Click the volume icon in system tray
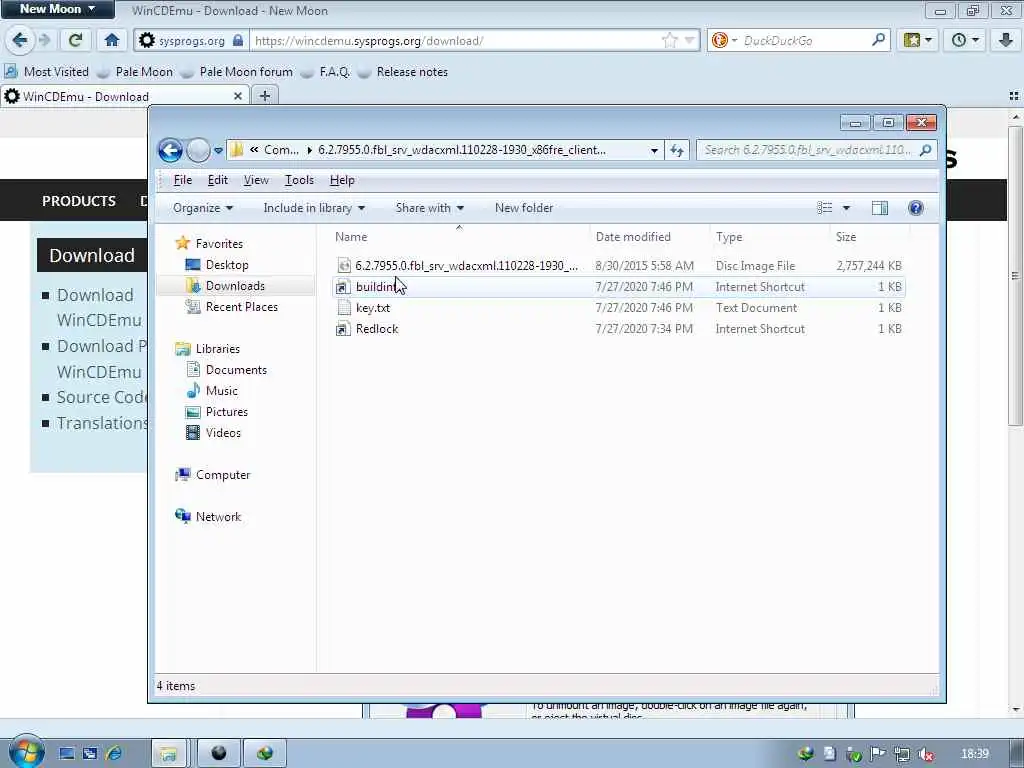 [x=926, y=754]
